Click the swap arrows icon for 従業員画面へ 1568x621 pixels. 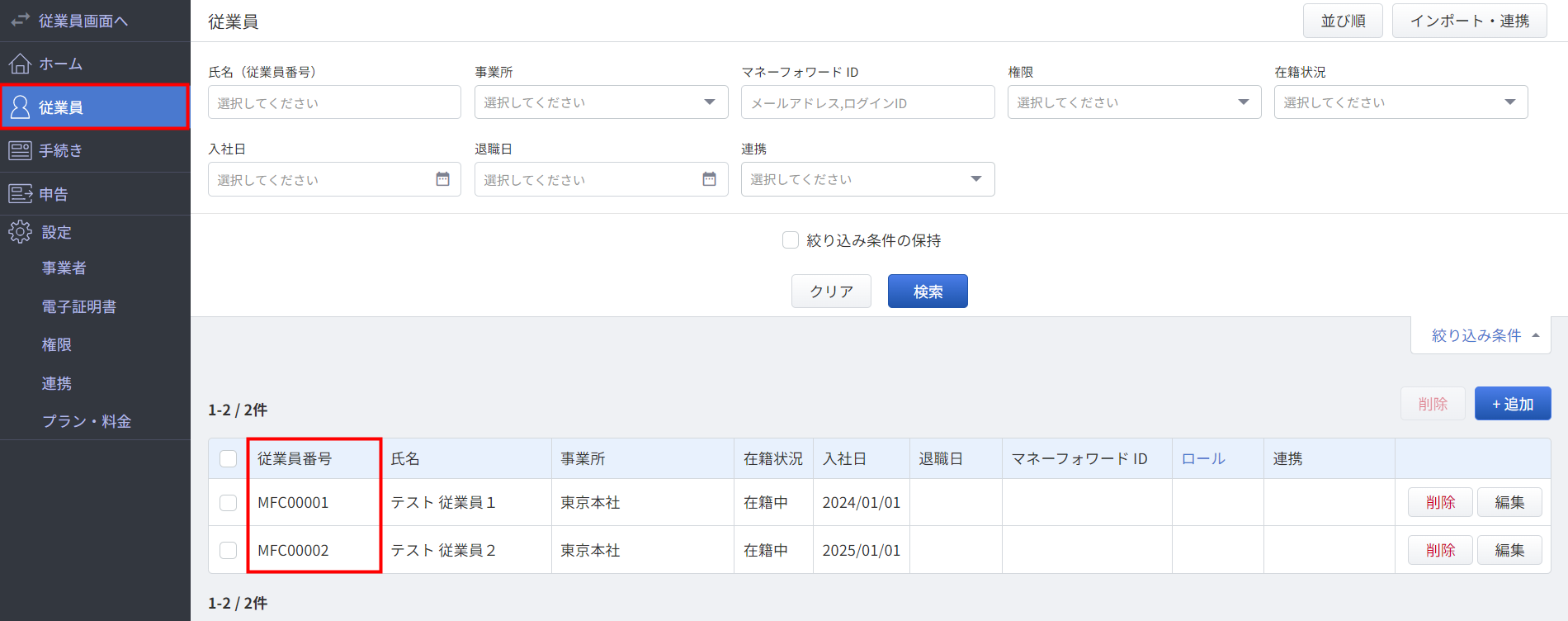(20, 20)
